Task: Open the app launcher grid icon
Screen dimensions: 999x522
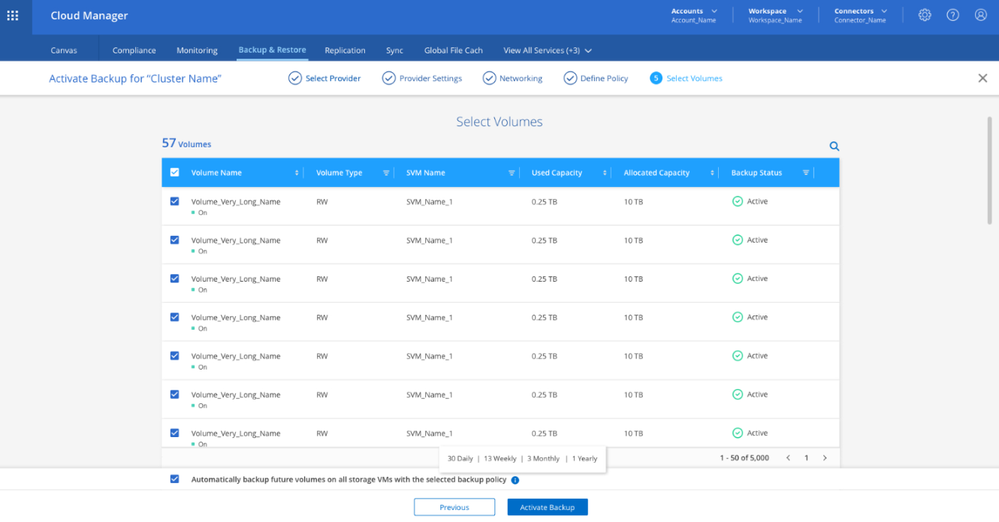Action: tap(13, 16)
